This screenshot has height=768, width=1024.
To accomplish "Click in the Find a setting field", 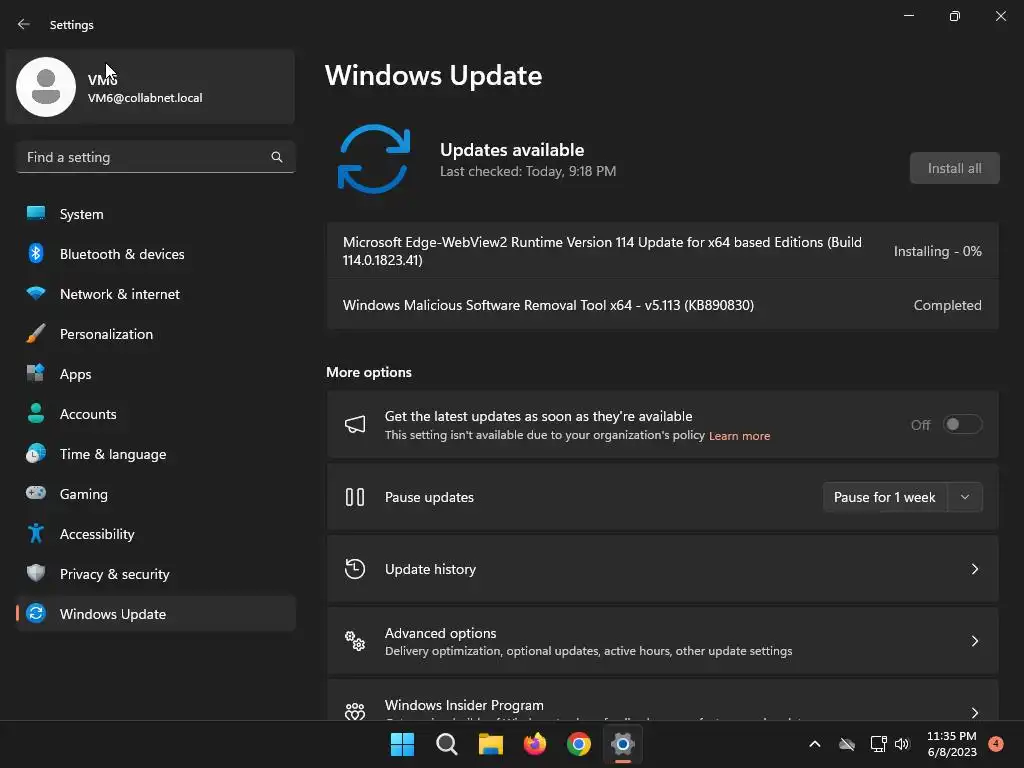I will pyautogui.click(x=155, y=157).
